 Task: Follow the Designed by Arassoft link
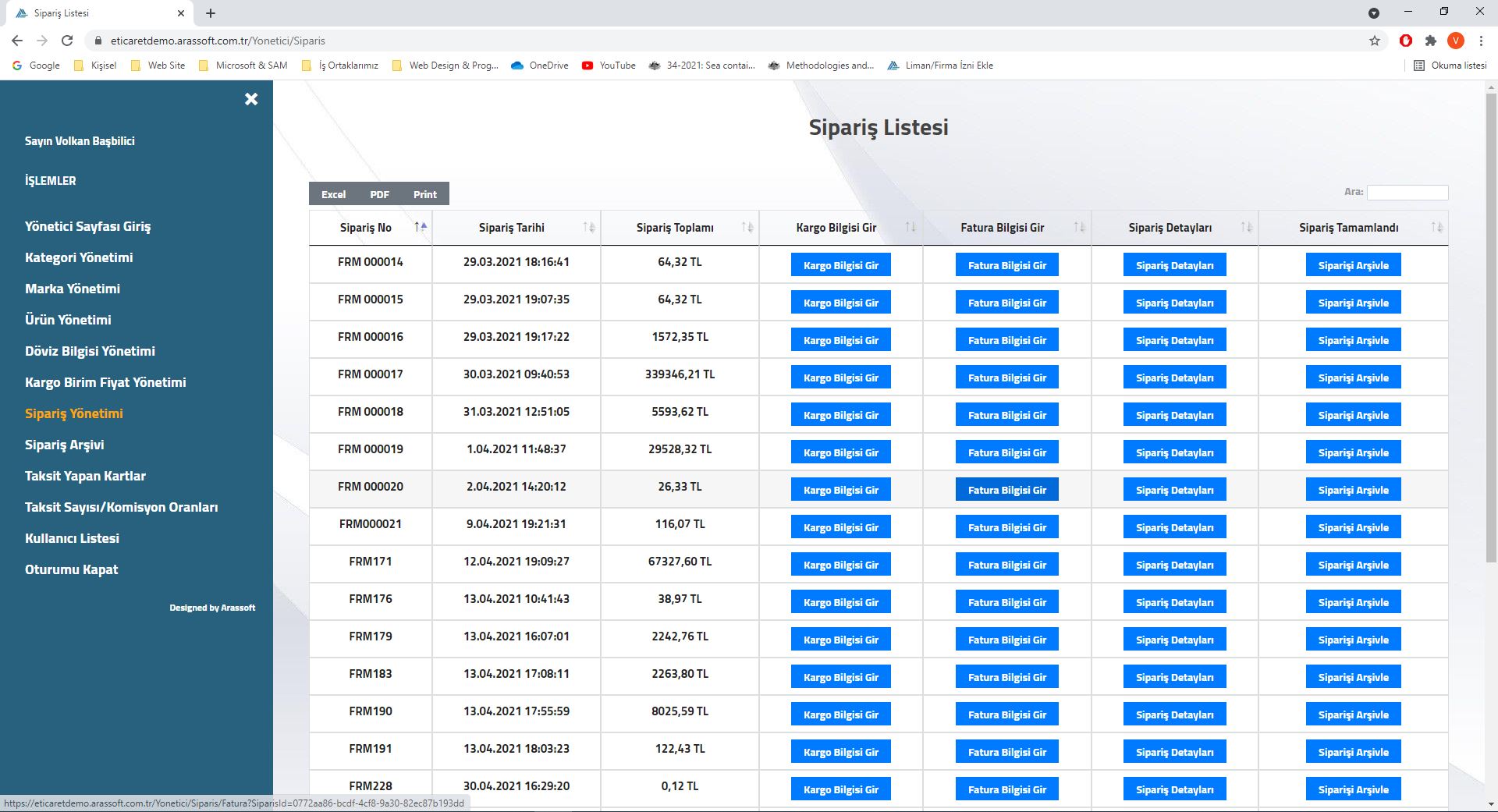[x=212, y=608]
